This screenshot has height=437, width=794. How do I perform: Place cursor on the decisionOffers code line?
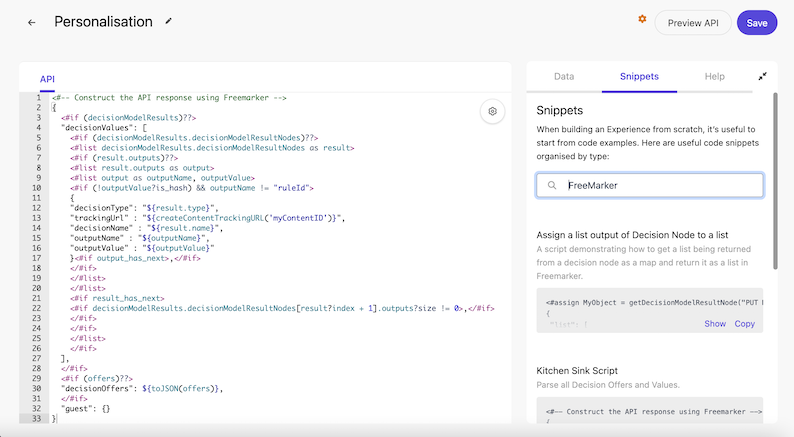(142, 388)
